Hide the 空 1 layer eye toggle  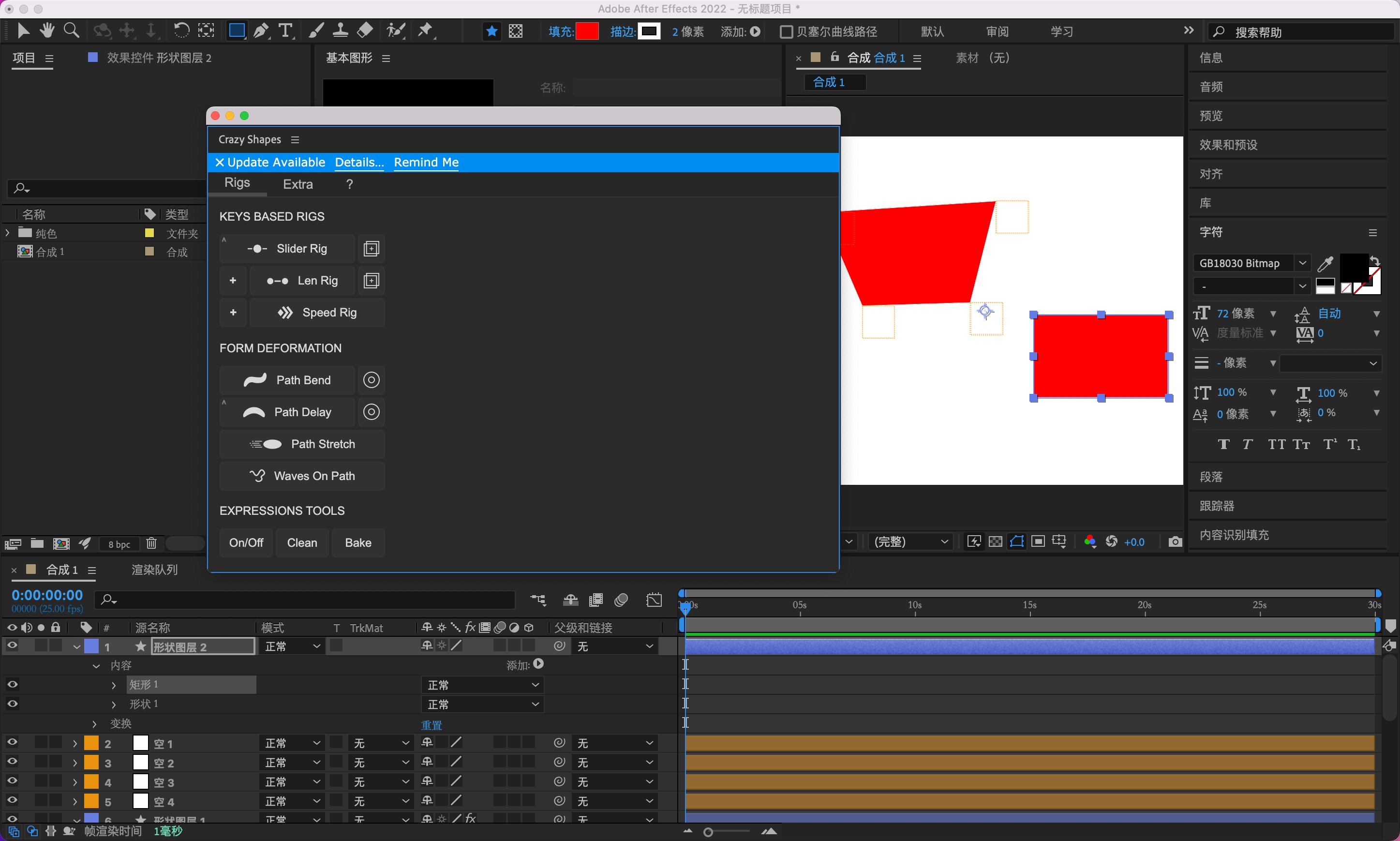(12, 742)
